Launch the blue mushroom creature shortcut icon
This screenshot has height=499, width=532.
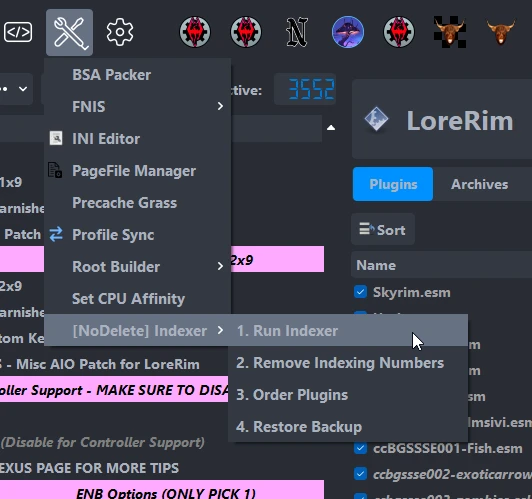[348, 32]
